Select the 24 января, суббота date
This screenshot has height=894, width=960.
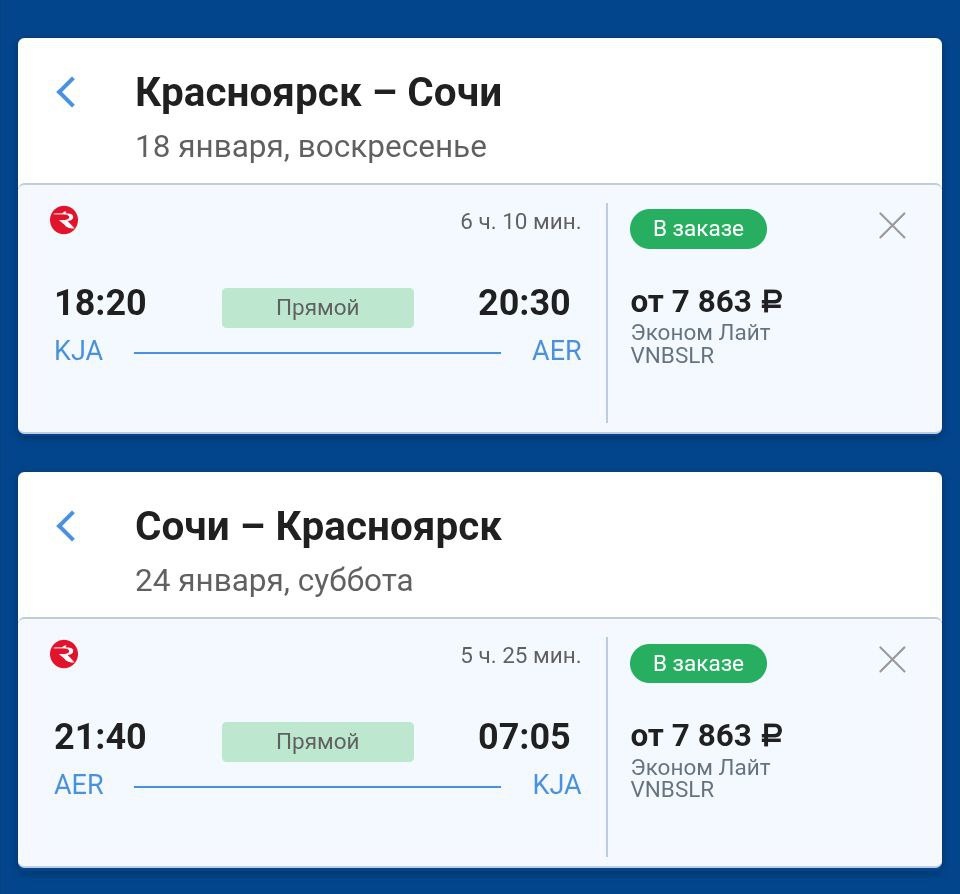274,580
